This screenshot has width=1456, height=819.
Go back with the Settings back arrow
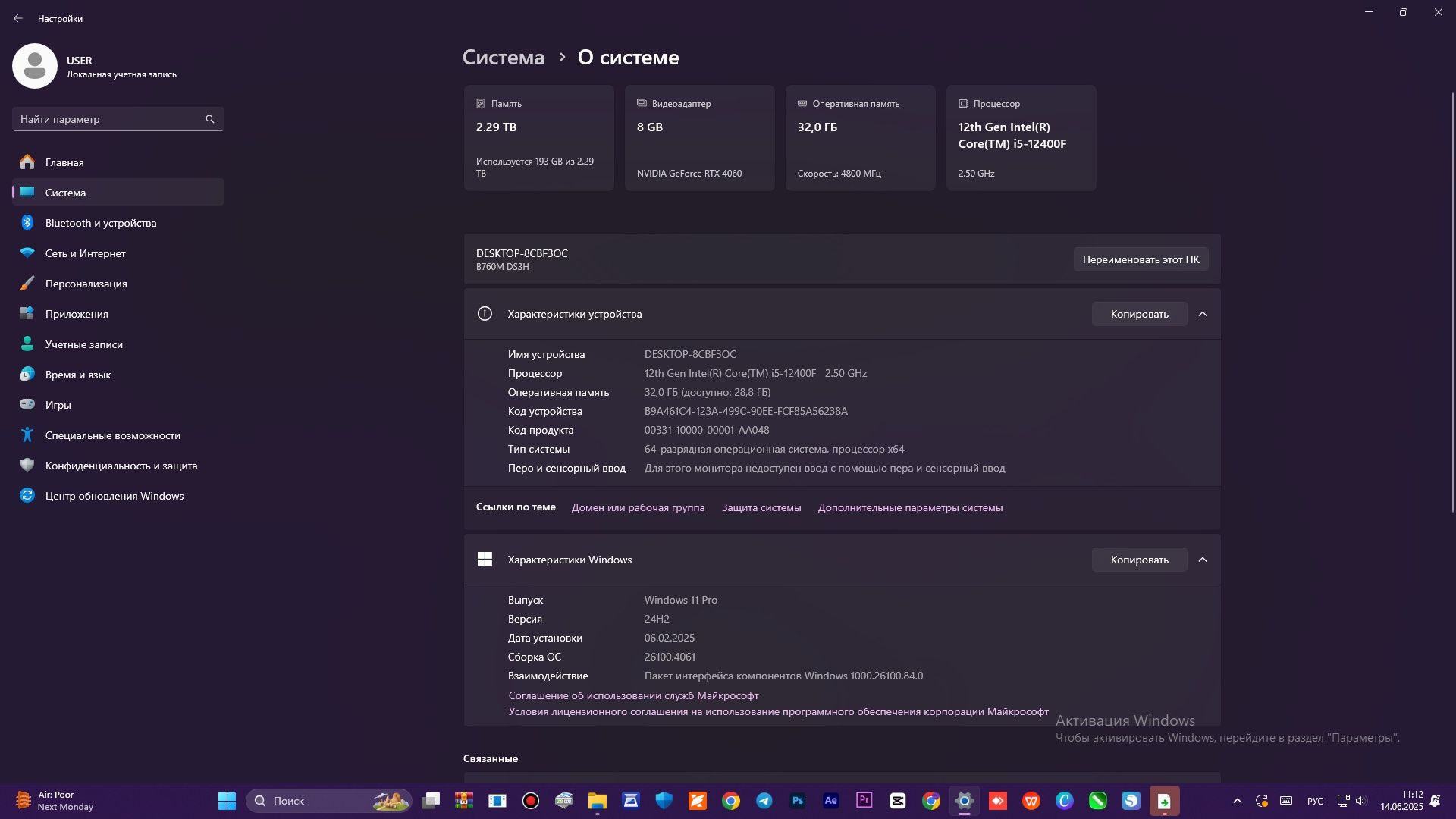pos(18,18)
